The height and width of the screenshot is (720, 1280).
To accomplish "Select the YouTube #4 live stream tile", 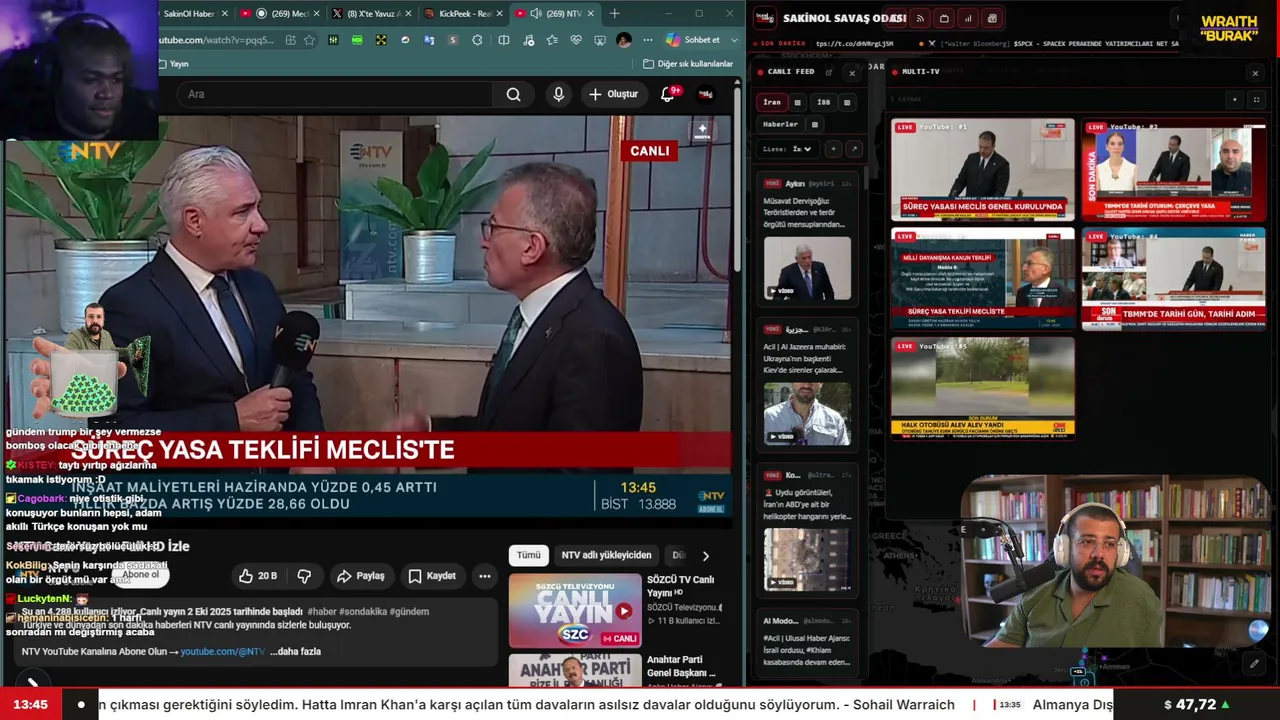I will [1174, 279].
